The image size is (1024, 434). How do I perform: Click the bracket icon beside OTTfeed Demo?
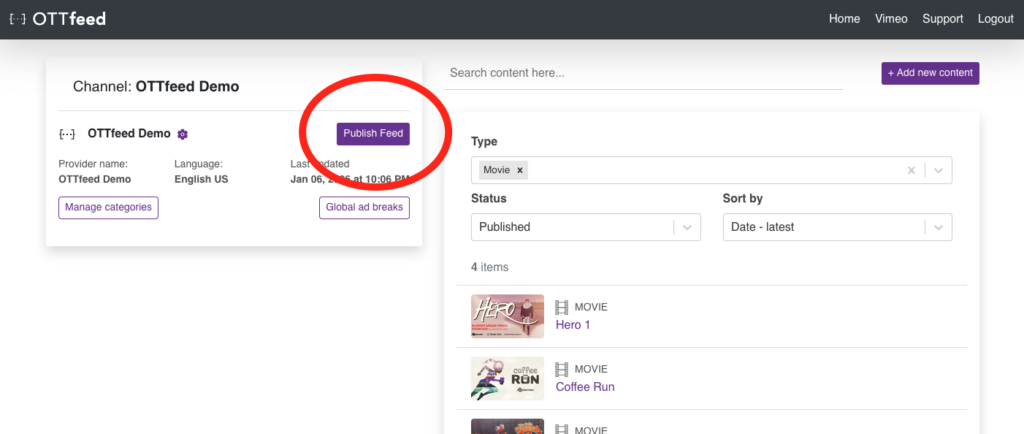click(67, 134)
